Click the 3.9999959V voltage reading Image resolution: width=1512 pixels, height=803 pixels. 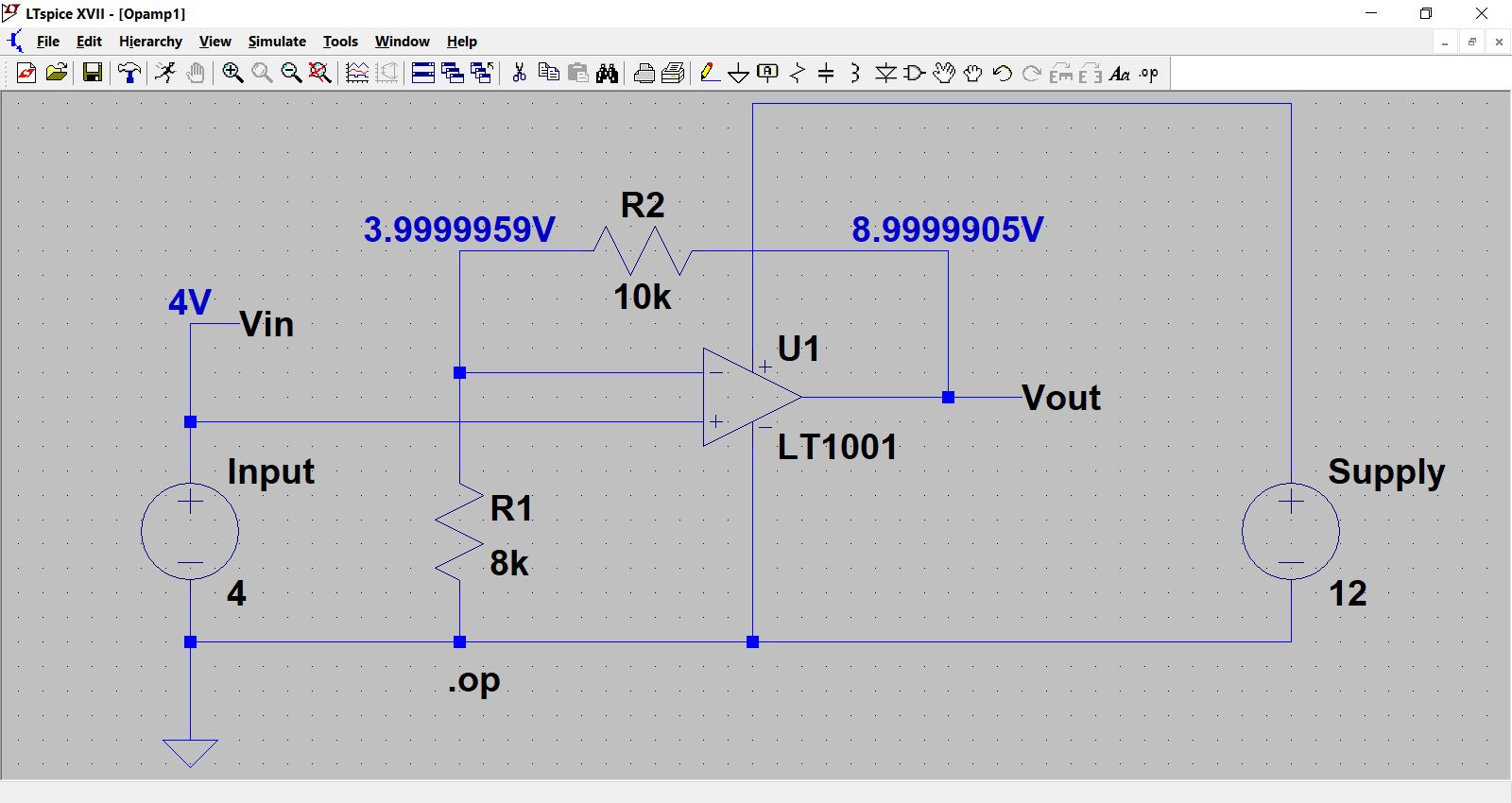tap(459, 230)
